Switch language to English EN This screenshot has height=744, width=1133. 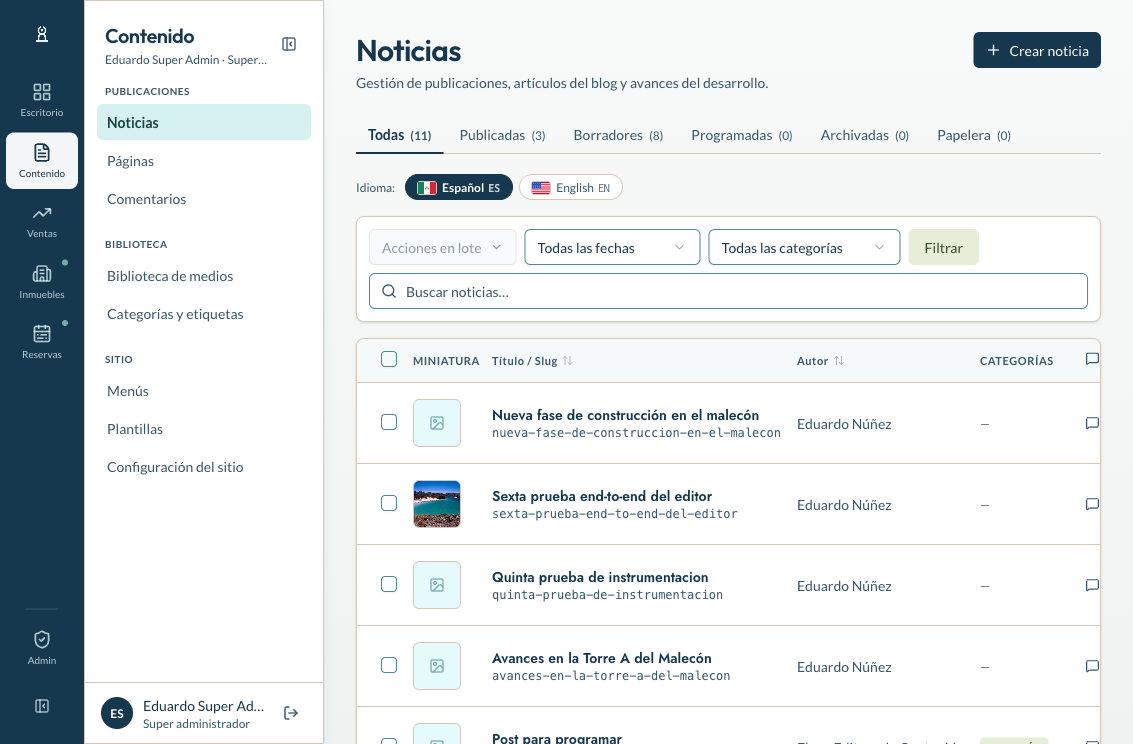[570, 187]
